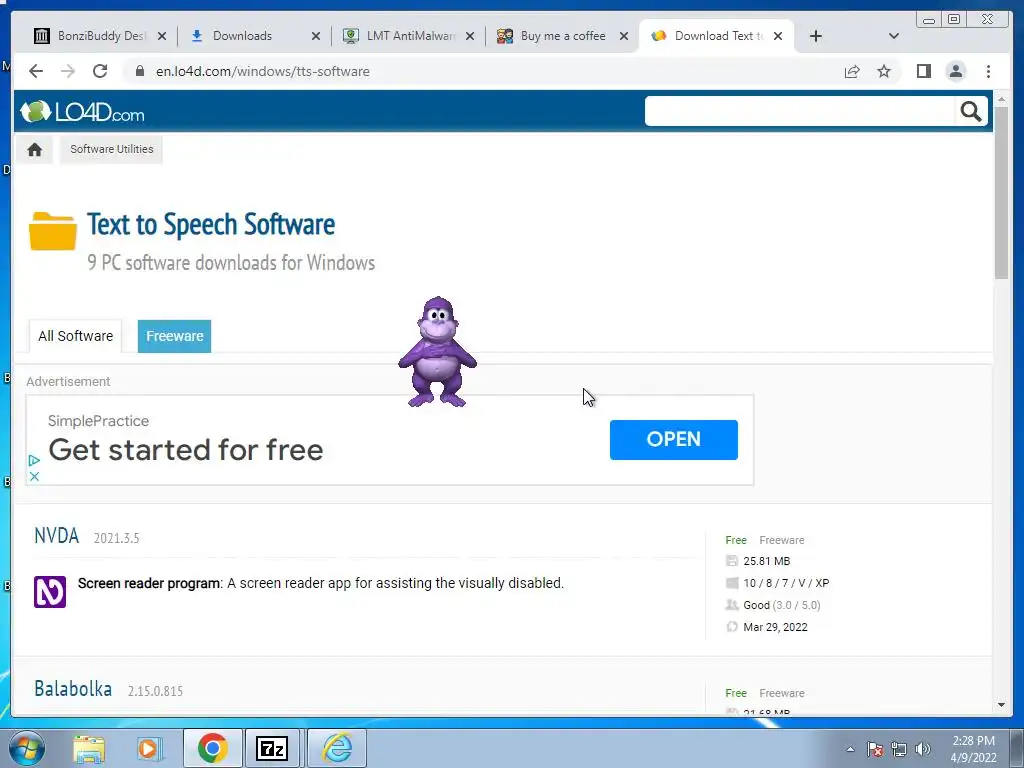
Task: Click the NVDA purple app icon
Action: click(50, 592)
